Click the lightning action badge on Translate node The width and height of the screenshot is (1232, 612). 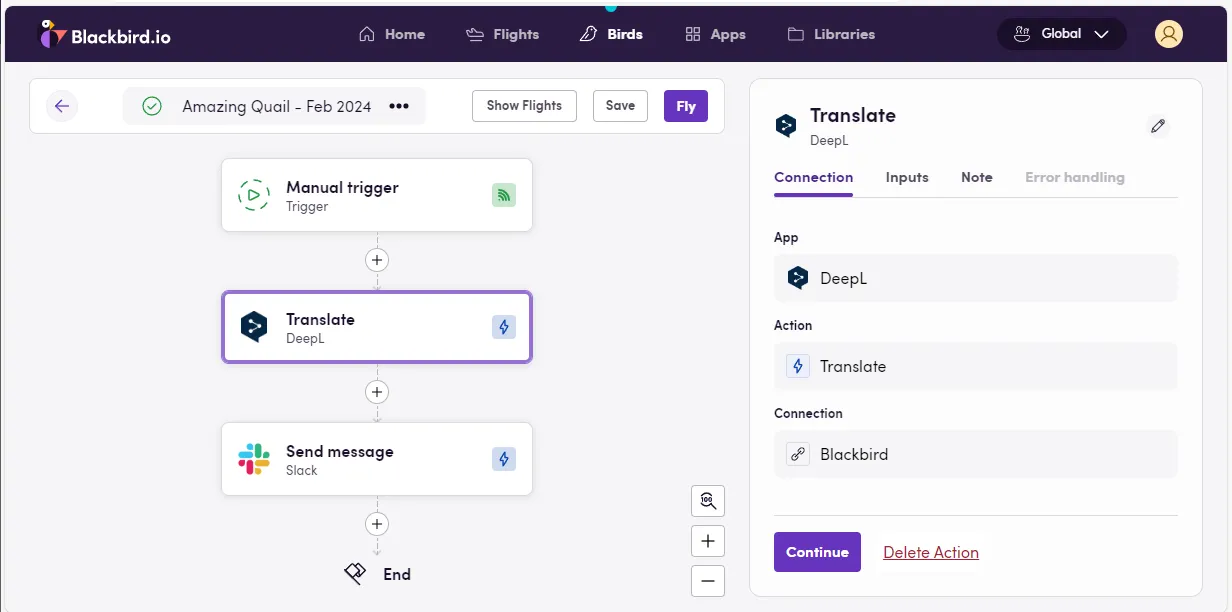pyautogui.click(x=503, y=327)
